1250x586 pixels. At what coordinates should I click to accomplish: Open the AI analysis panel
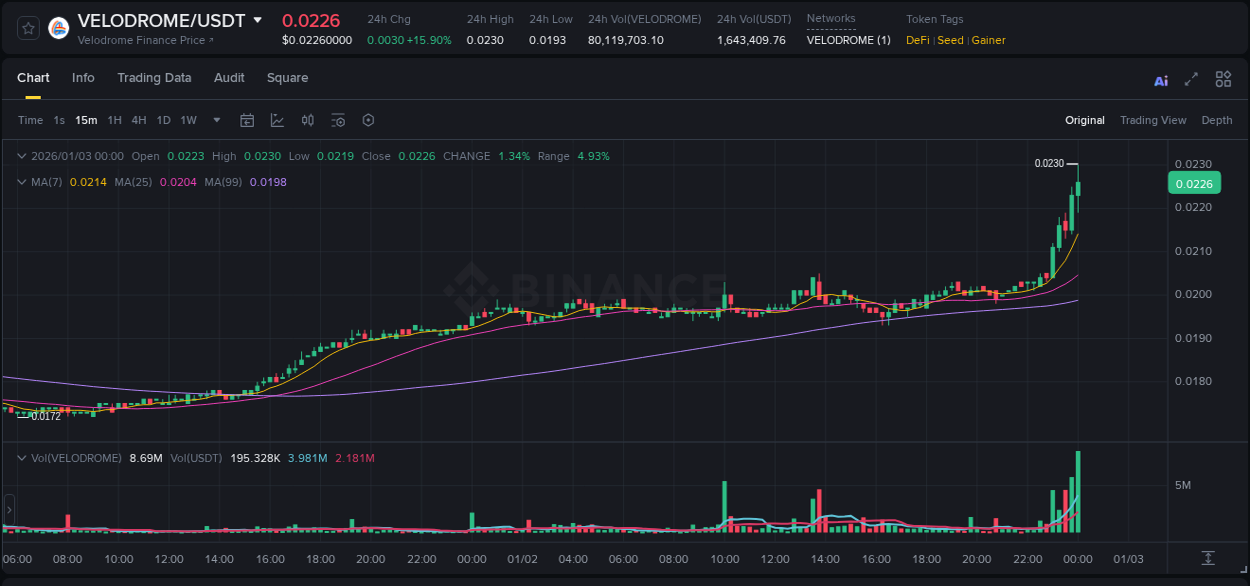point(1160,79)
